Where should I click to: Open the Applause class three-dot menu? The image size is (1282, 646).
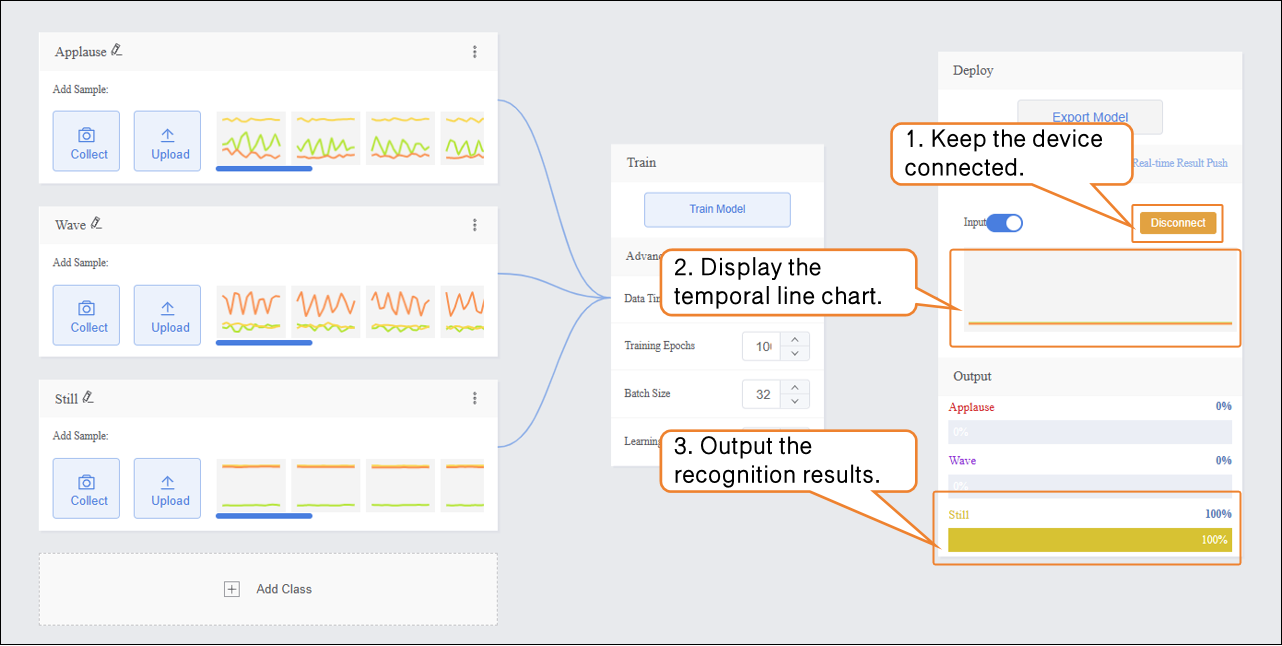(474, 52)
